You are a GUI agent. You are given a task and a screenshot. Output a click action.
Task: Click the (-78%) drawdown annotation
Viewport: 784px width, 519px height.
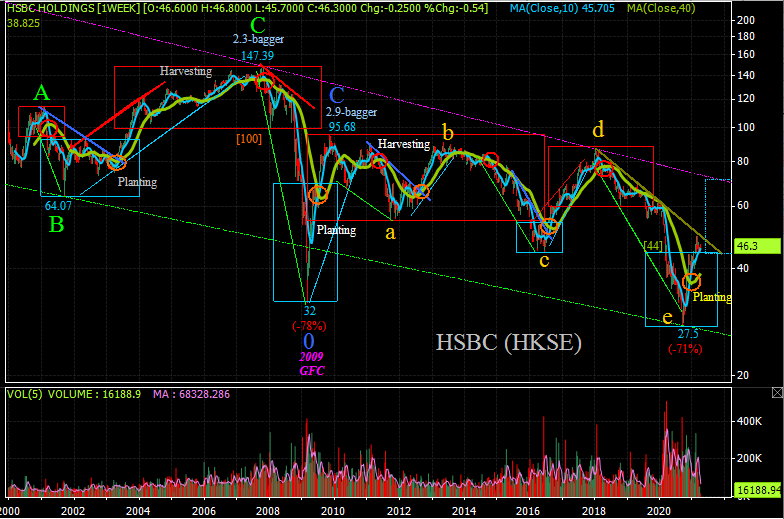[308, 325]
